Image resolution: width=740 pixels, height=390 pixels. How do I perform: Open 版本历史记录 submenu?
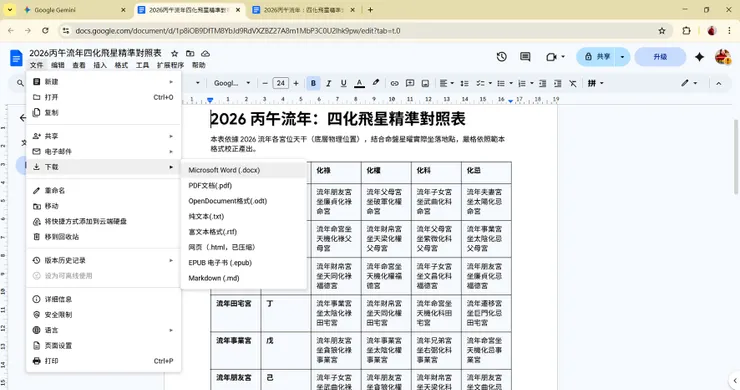pos(103,260)
